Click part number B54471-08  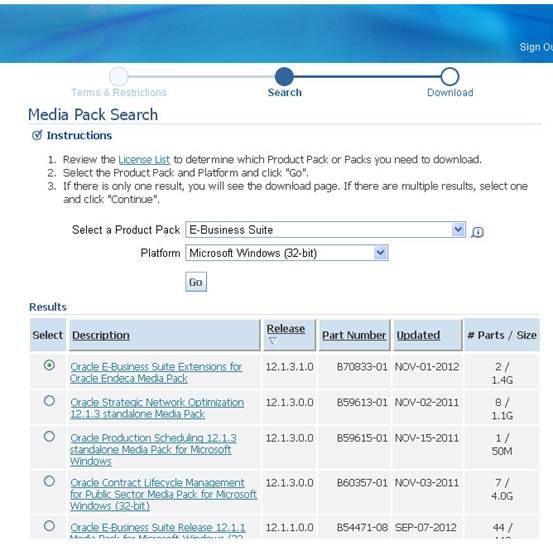tap(362, 527)
